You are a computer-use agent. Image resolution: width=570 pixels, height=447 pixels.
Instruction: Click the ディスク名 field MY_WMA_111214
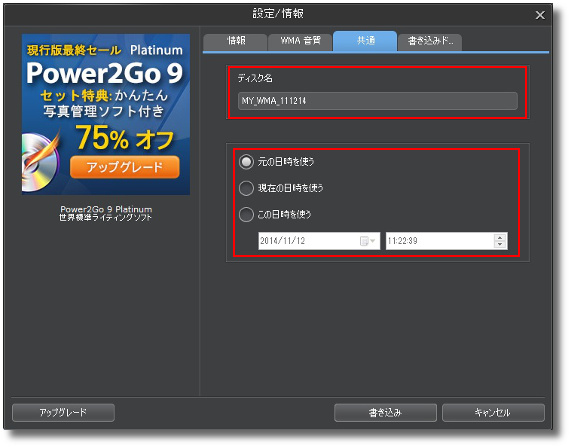coord(378,101)
